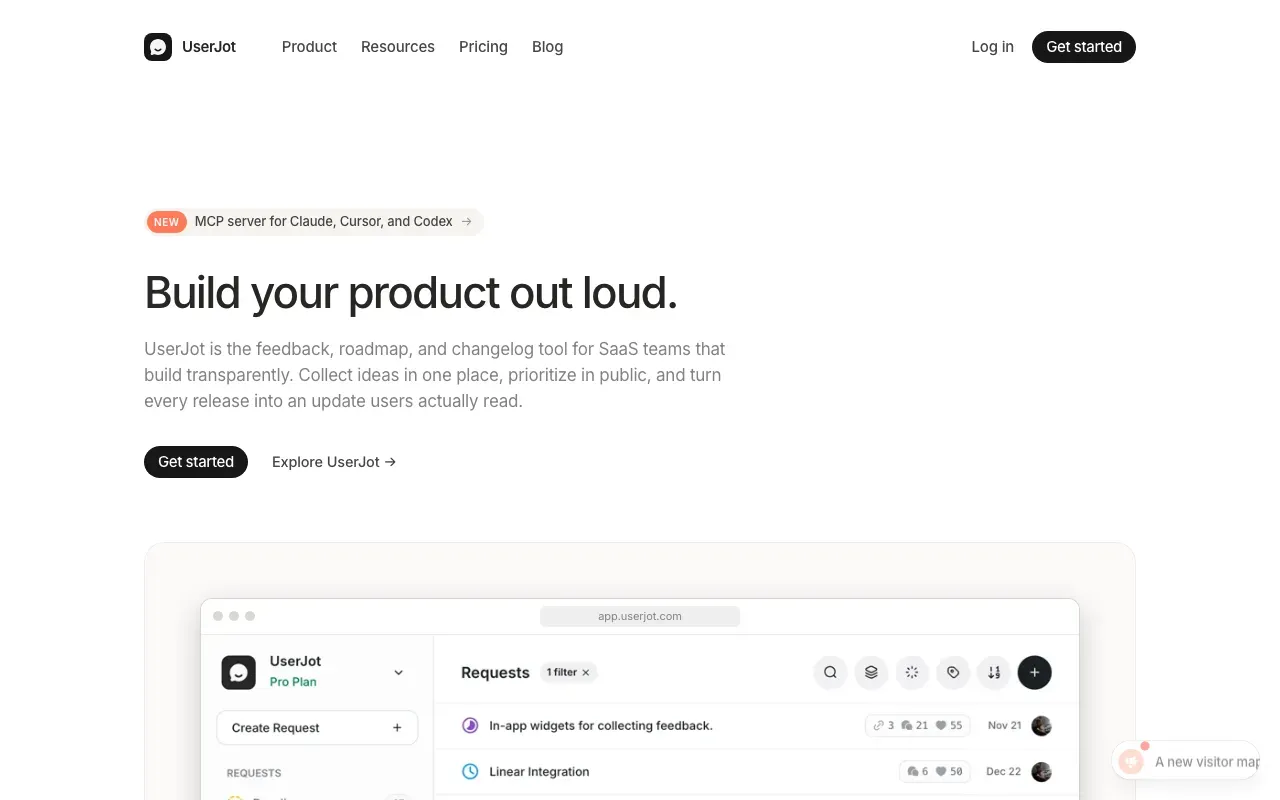Viewport: 1280px width, 800px height.
Task: Click the Nov 21 date
Action: (1005, 726)
